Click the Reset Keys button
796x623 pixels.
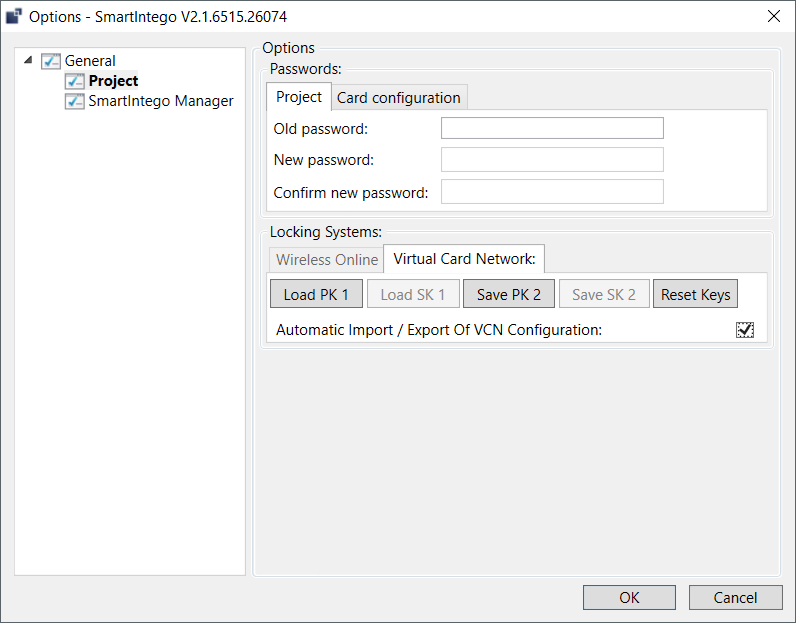coord(695,295)
